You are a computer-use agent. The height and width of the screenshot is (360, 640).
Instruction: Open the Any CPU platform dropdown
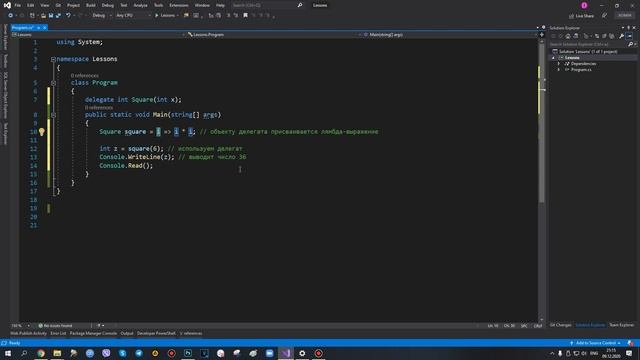tap(133, 16)
